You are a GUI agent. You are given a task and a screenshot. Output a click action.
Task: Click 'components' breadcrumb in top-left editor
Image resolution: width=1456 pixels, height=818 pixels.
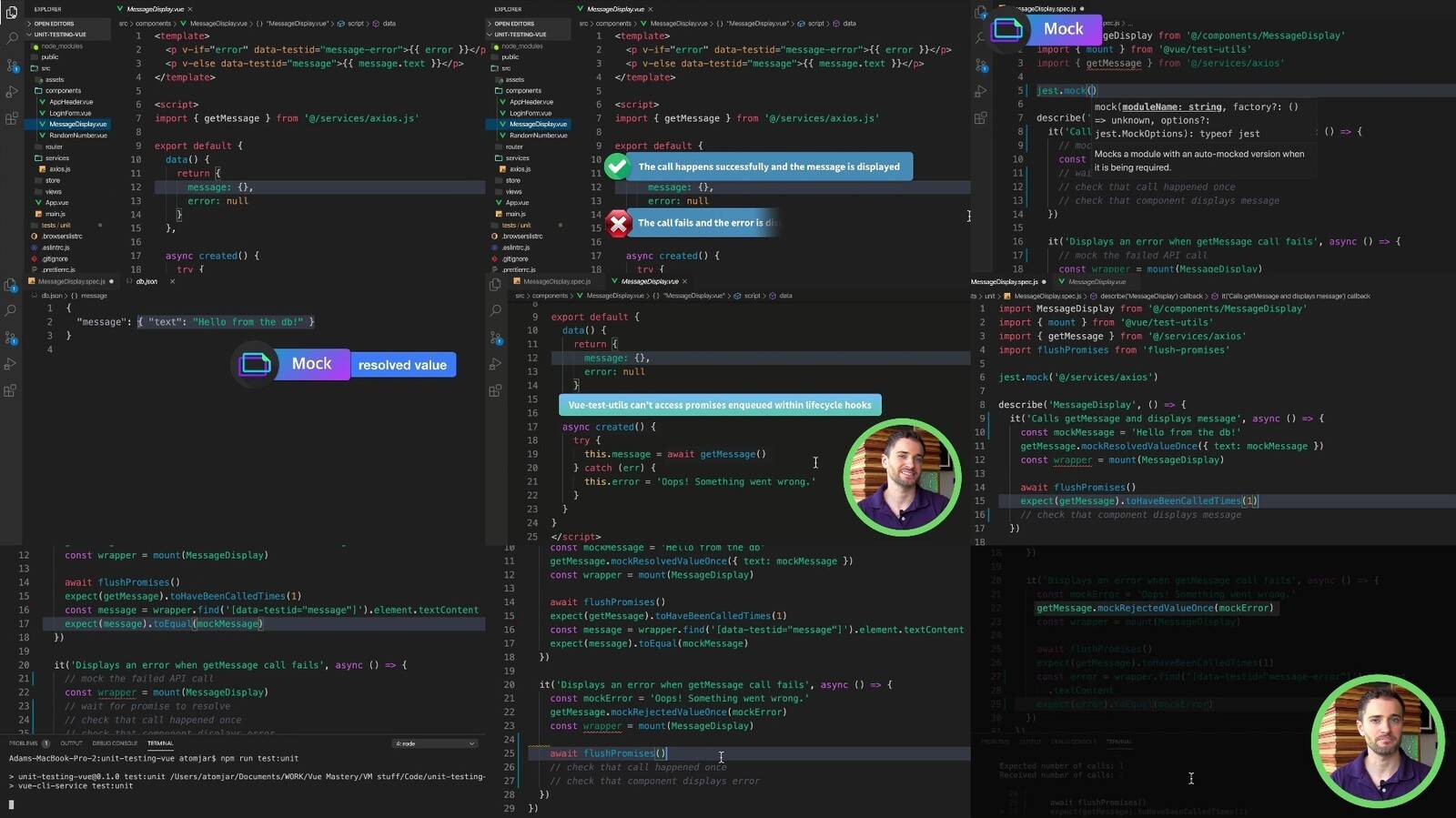pos(153,23)
